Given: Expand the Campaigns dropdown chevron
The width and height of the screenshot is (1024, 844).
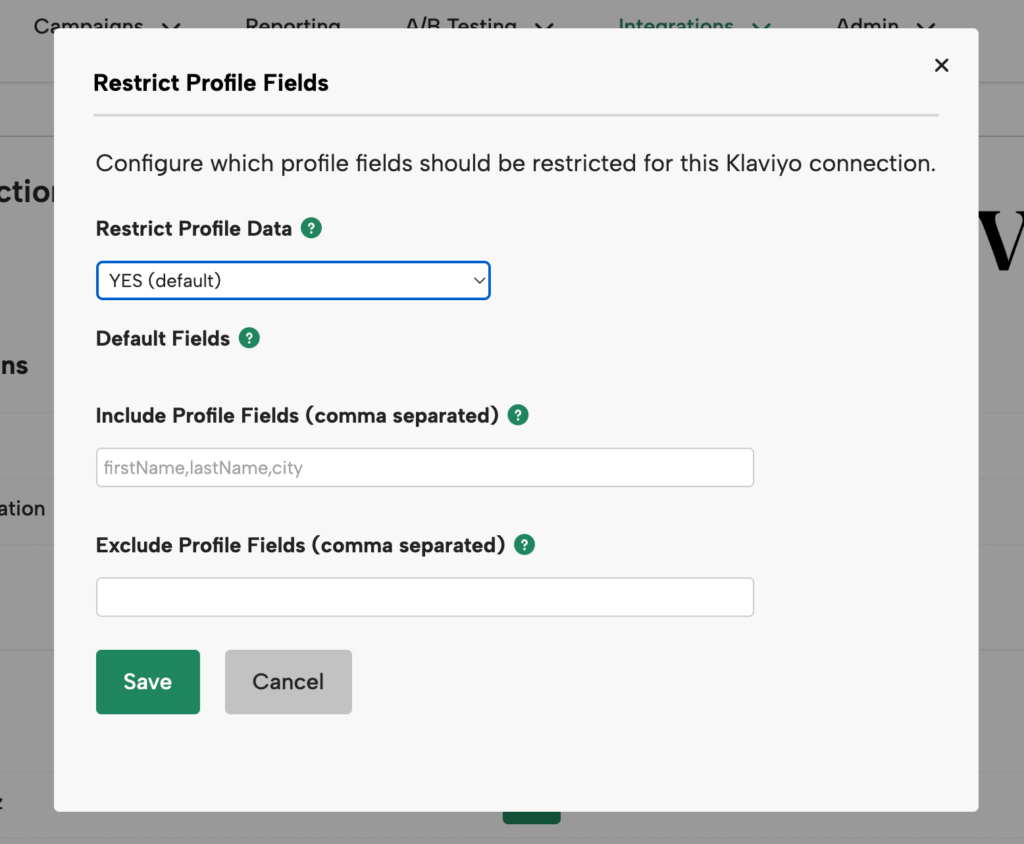Looking at the screenshot, I should pos(171,25).
